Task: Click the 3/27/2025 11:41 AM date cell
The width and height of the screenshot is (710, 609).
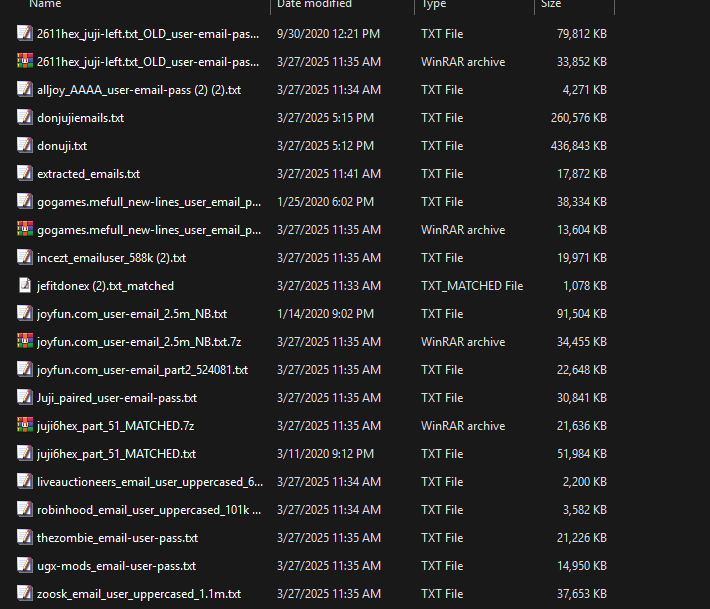Action: point(329,174)
